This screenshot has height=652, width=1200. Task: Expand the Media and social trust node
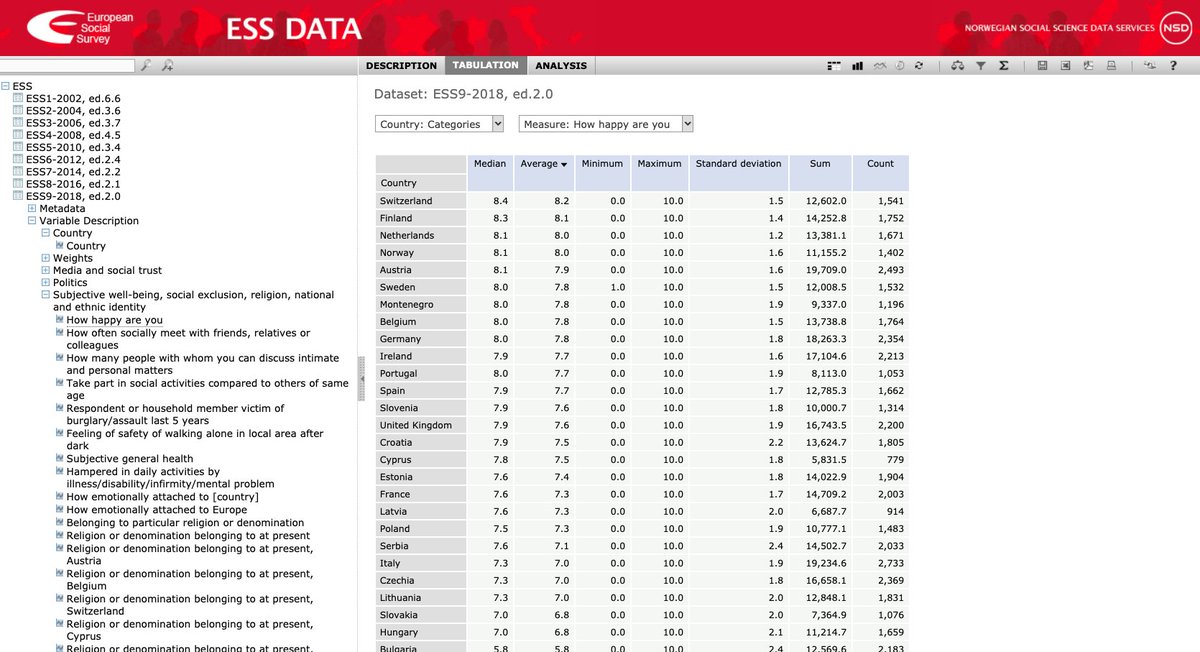[x=46, y=270]
